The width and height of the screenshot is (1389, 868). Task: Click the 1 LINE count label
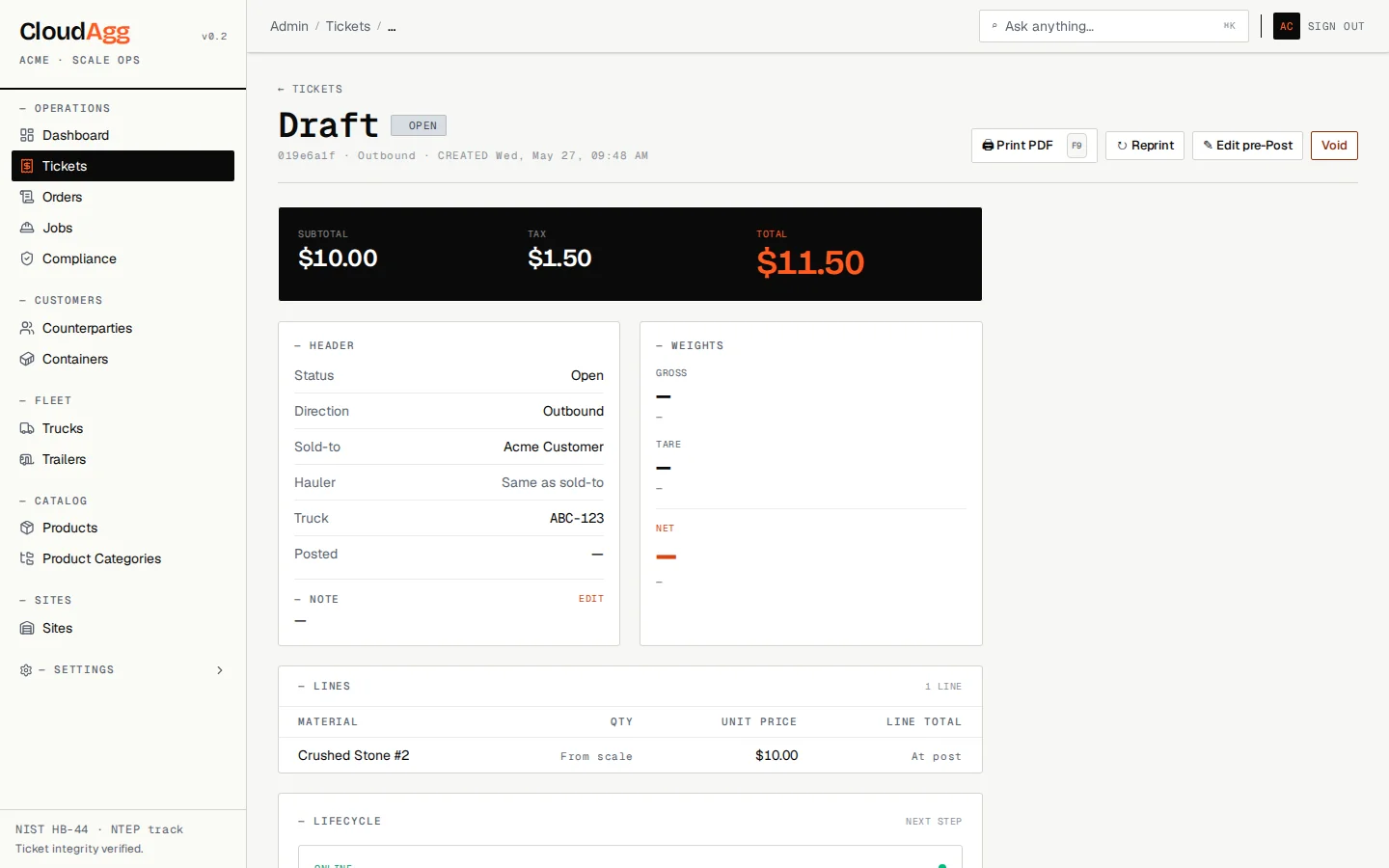click(x=943, y=687)
